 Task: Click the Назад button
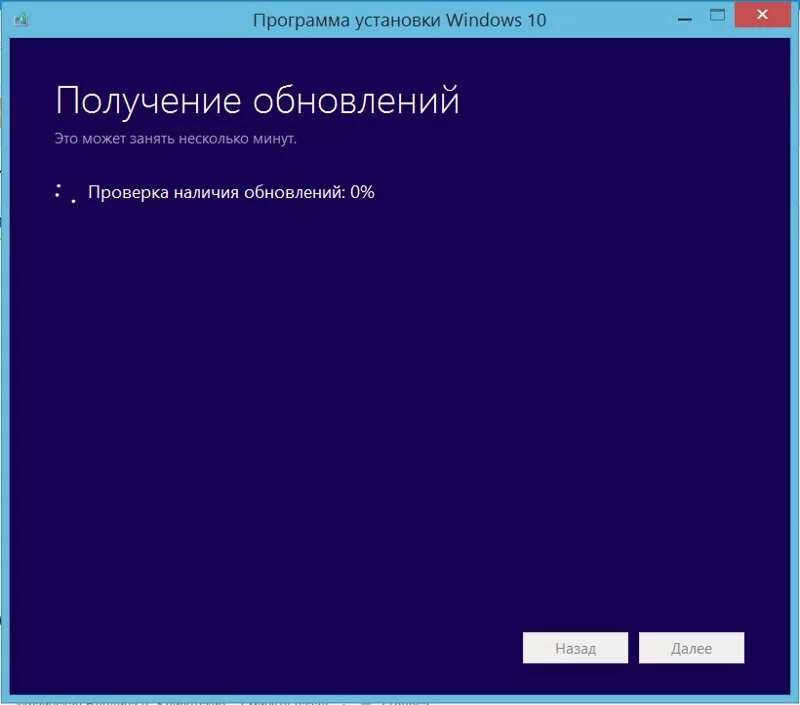[575, 648]
